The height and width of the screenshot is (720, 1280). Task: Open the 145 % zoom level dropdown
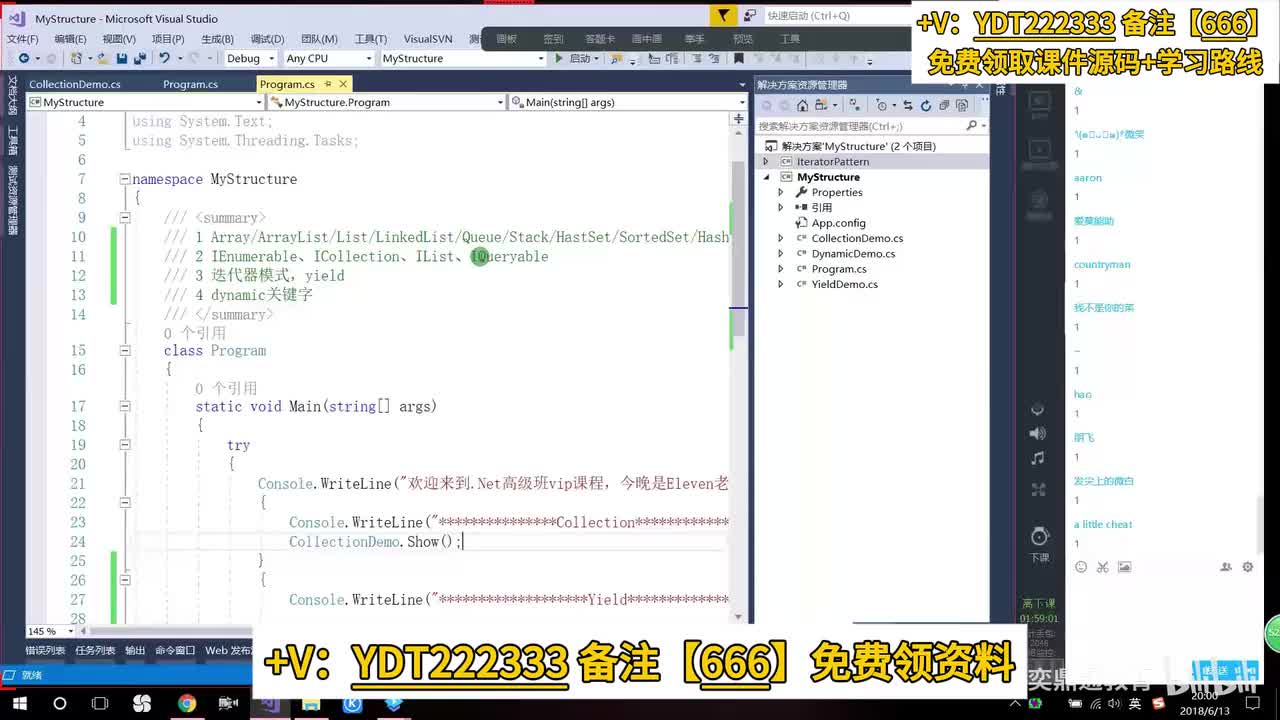50,631
